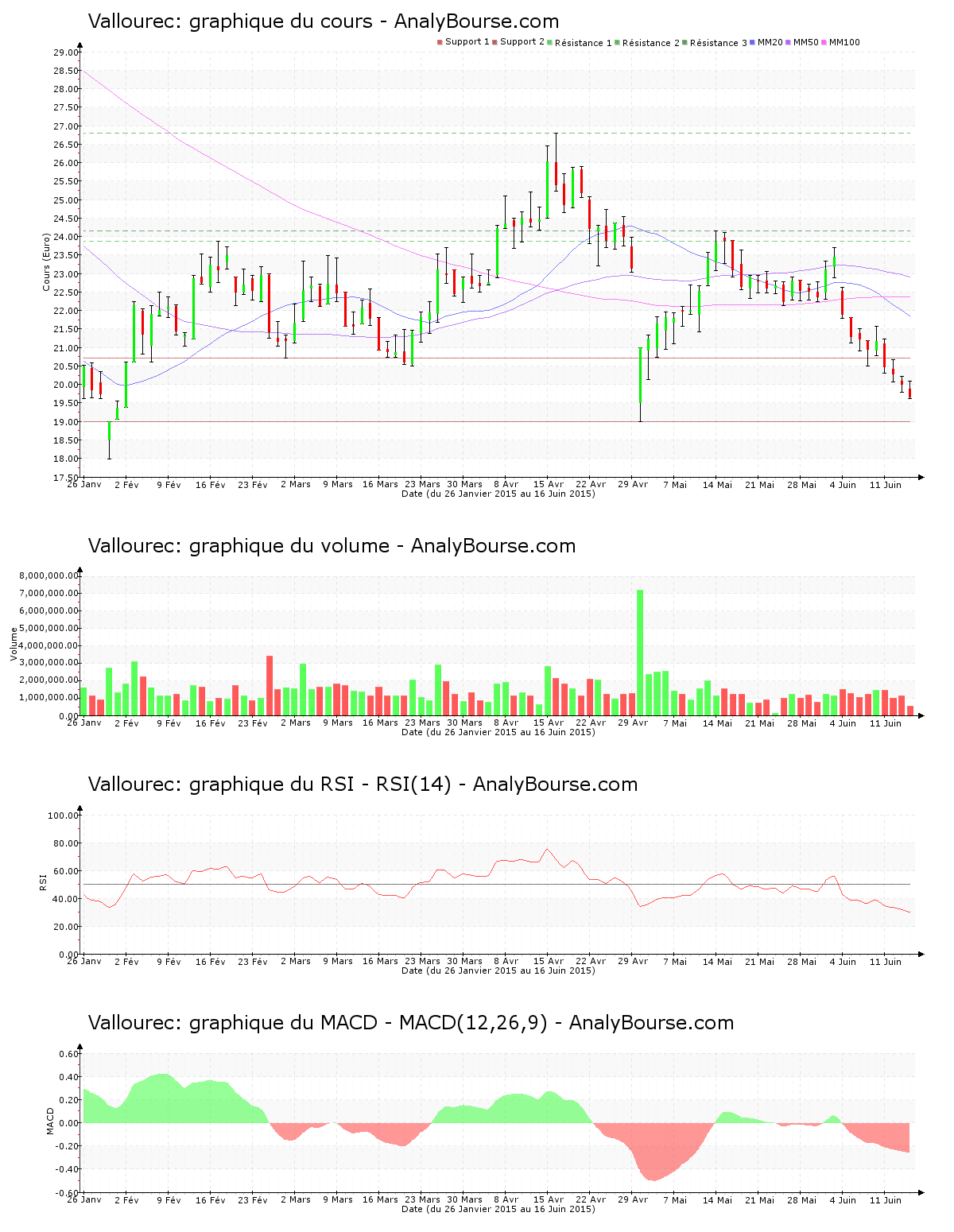Click the 17.50 price axis value
This screenshot has height=1232, width=954.
tap(66, 478)
